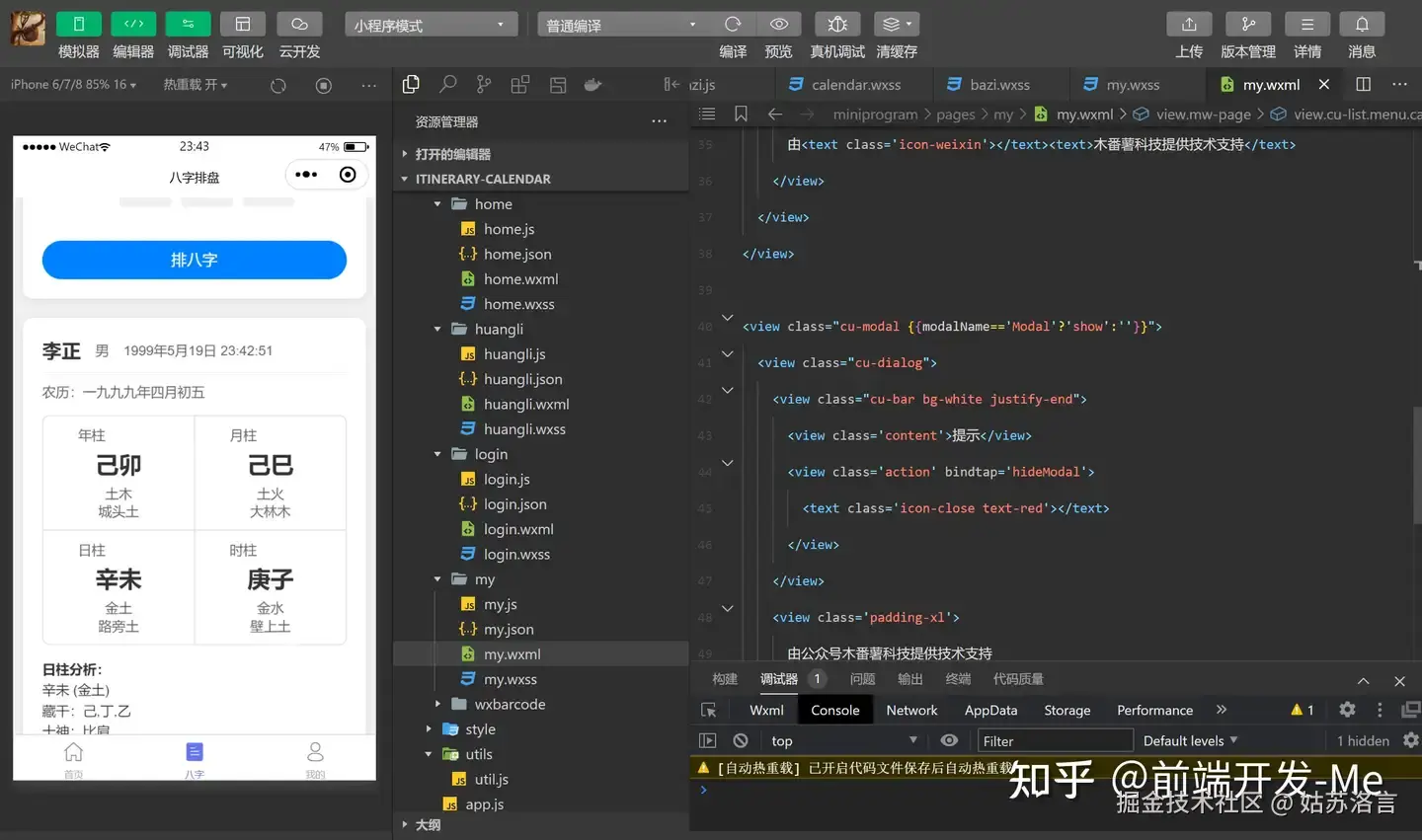
Task: Click the blue arrange bazi button
Action: tap(194, 260)
